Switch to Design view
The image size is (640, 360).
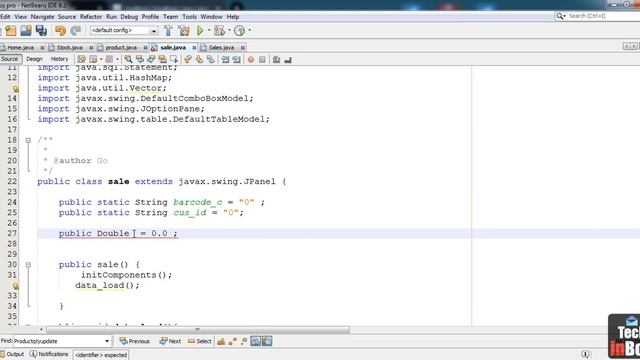click(34, 59)
